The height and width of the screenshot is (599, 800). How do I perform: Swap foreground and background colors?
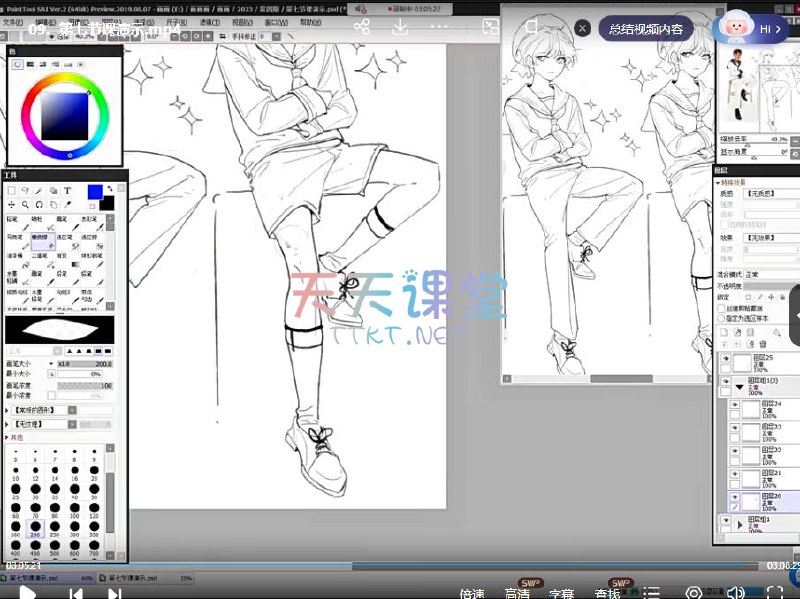click(110, 189)
